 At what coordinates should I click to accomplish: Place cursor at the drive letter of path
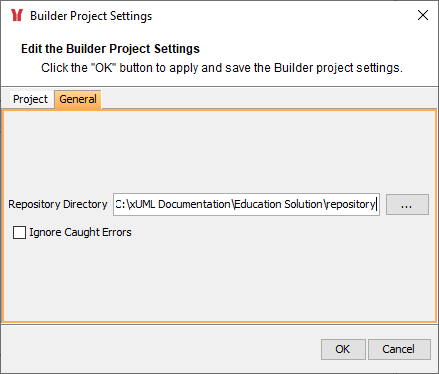click(118, 204)
